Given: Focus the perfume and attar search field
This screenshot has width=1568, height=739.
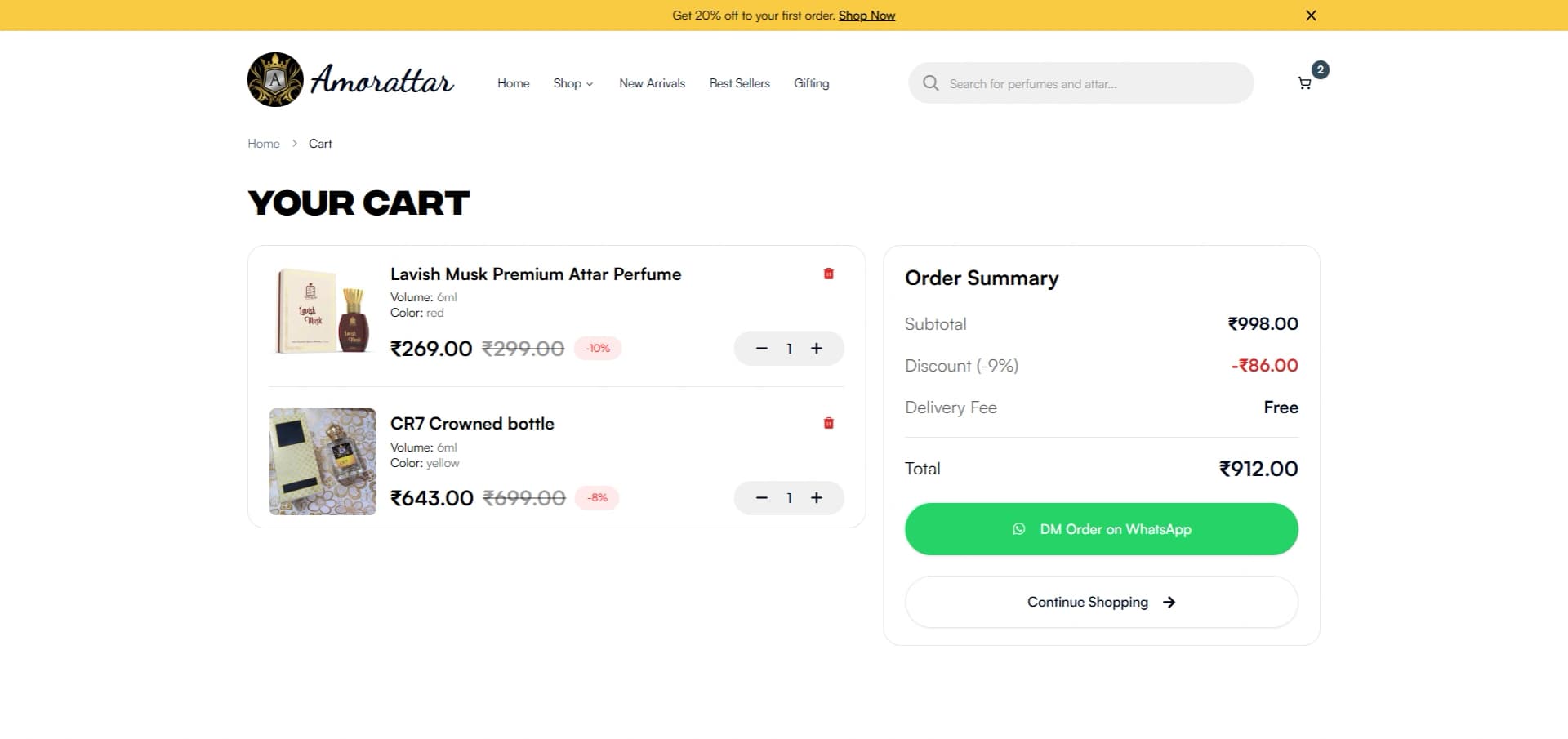Looking at the screenshot, I should coord(1080,83).
